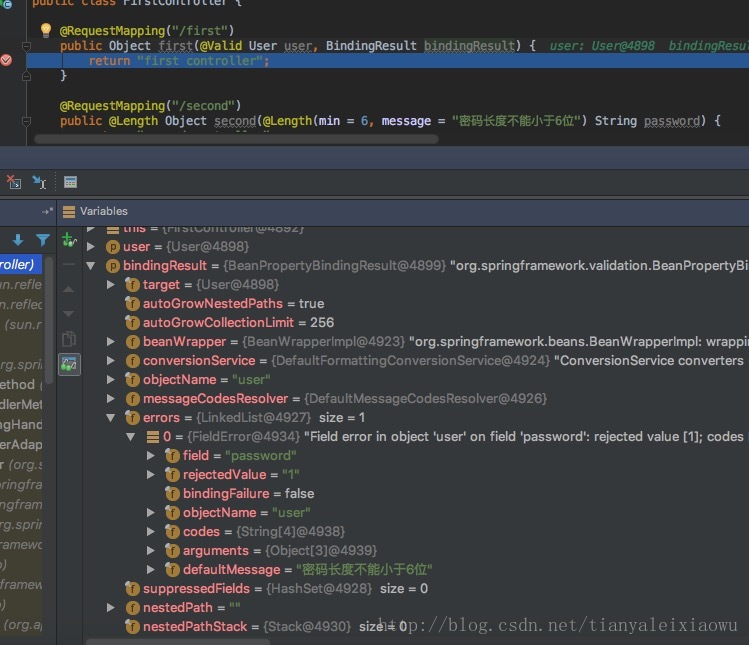749x645 pixels.
Task: Collapse the FieldError element 0 node
Action: [131, 437]
